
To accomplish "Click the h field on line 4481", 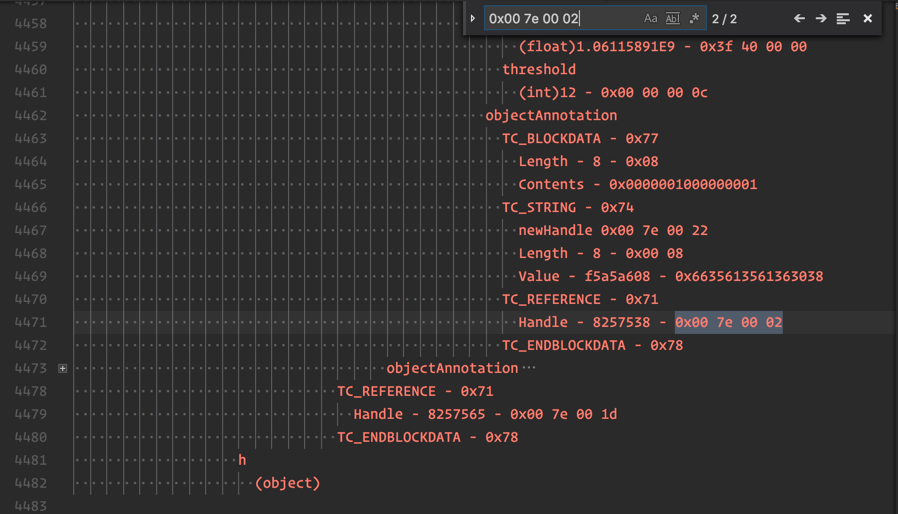I will coord(242,460).
